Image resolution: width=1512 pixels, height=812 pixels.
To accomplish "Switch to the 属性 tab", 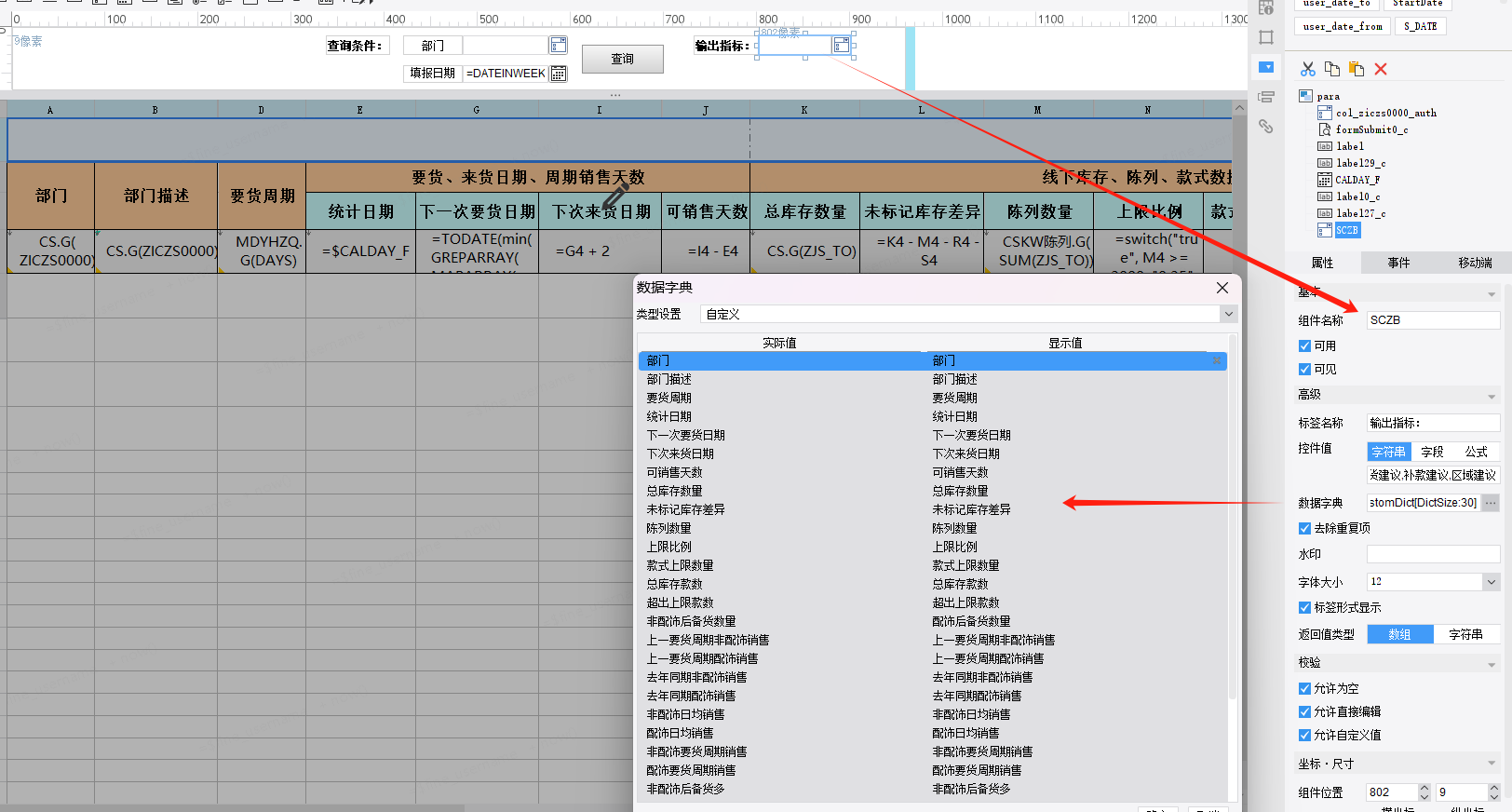I will [x=1322, y=263].
